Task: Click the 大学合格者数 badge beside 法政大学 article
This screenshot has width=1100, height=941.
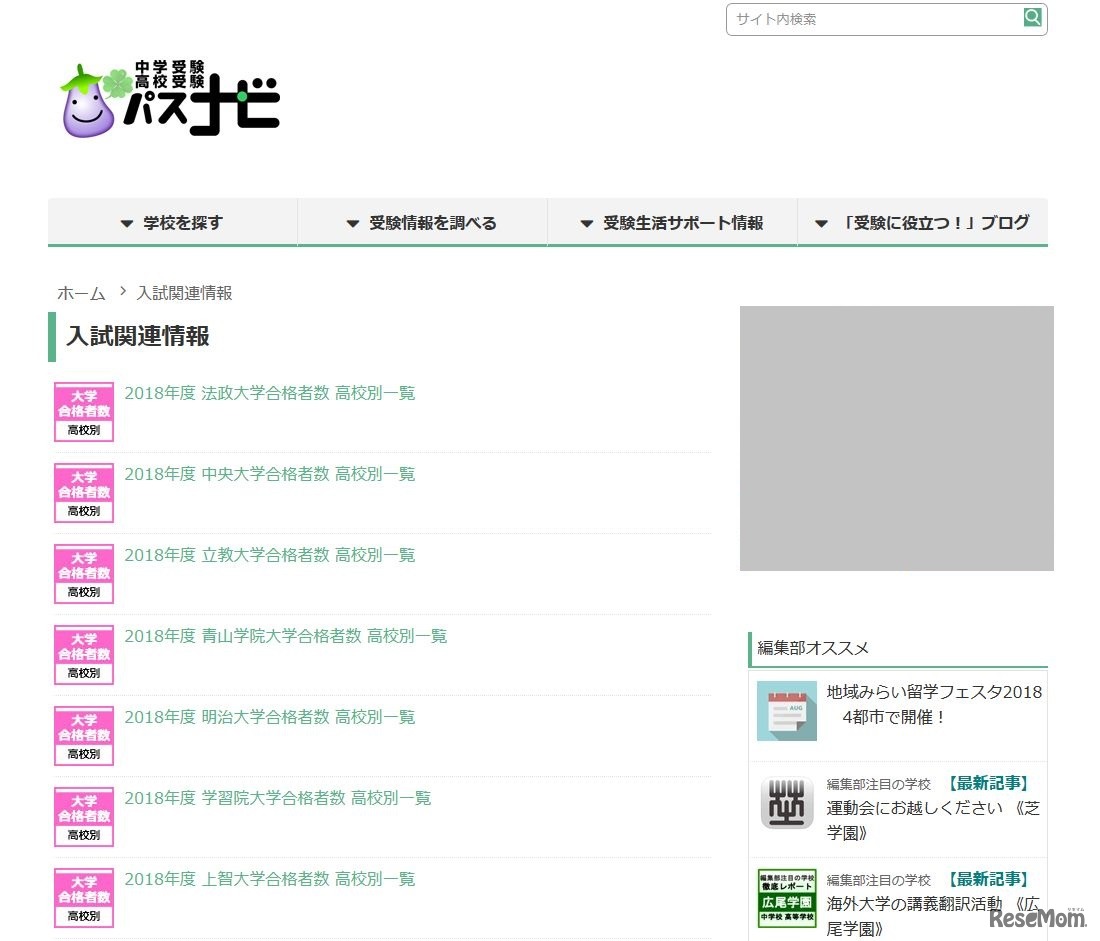Action: coord(84,410)
